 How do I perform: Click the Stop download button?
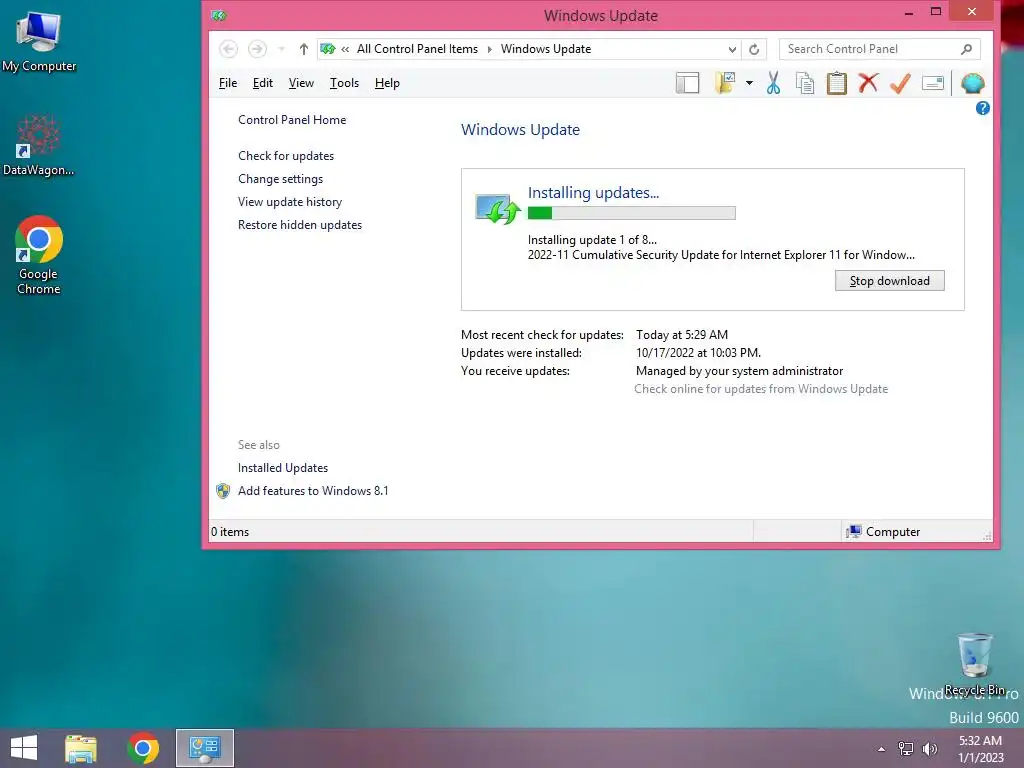pos(889,281)
